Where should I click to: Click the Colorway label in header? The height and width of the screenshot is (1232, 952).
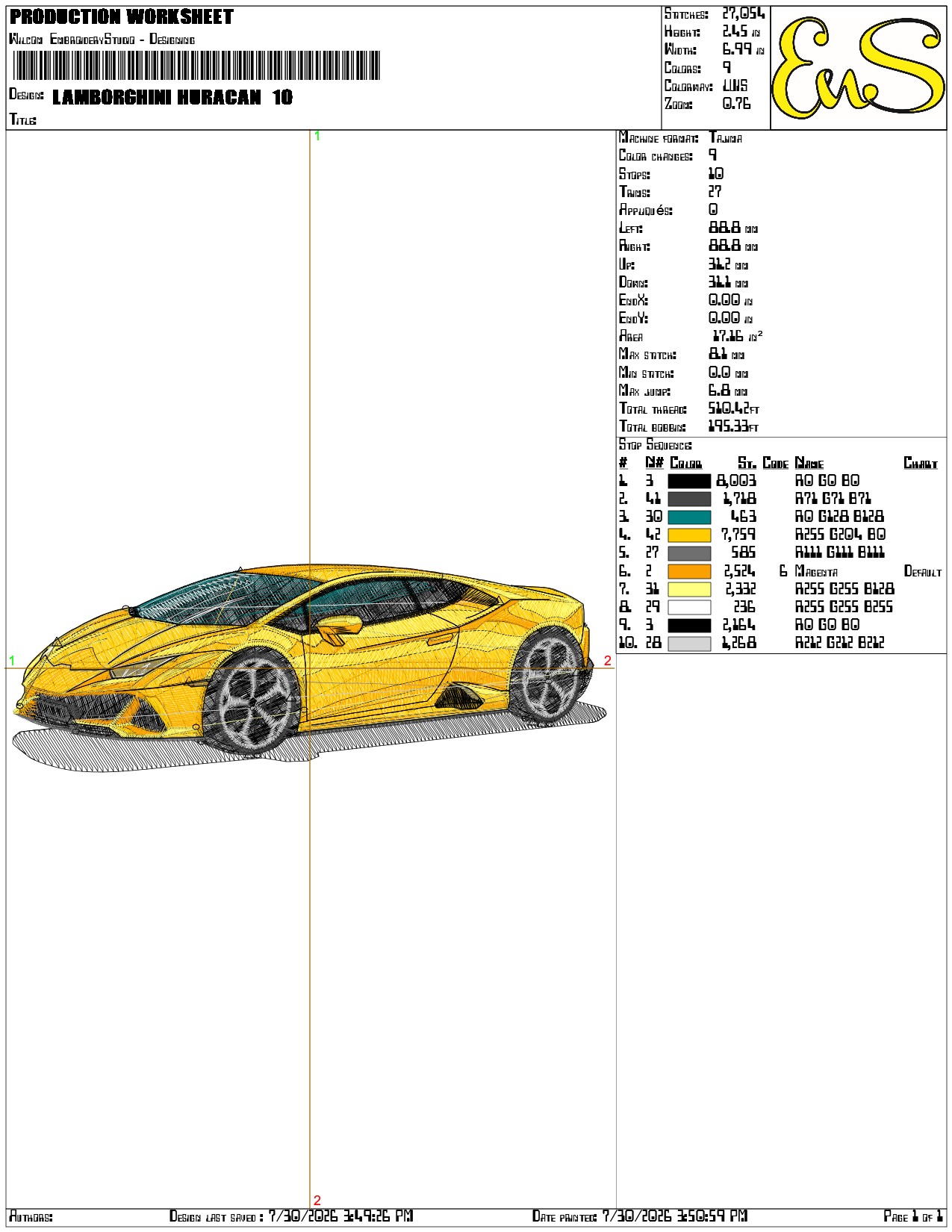pyautogui.click(x=688, y=86)
